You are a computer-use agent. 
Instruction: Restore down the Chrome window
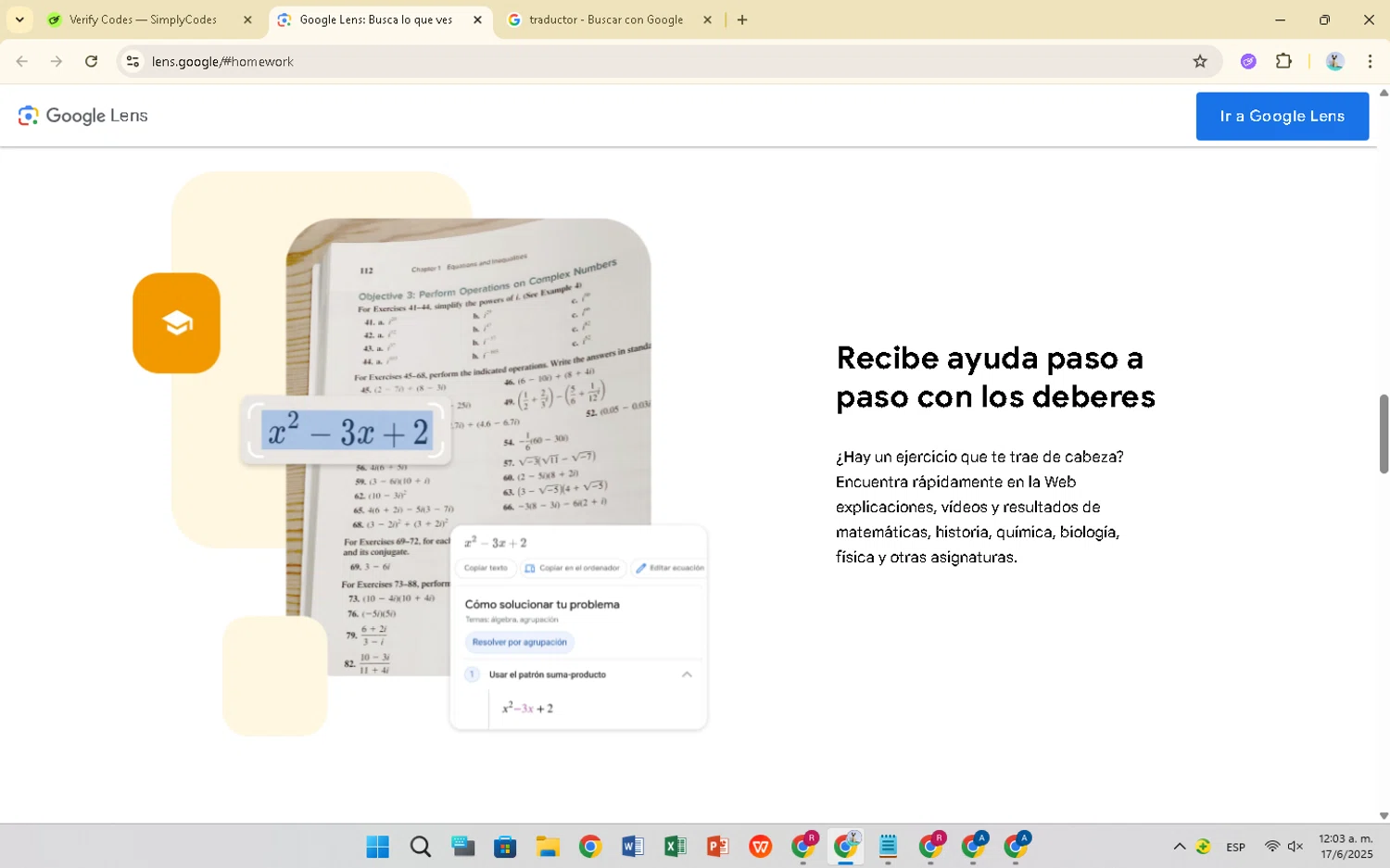click(x=1324, y=19)
